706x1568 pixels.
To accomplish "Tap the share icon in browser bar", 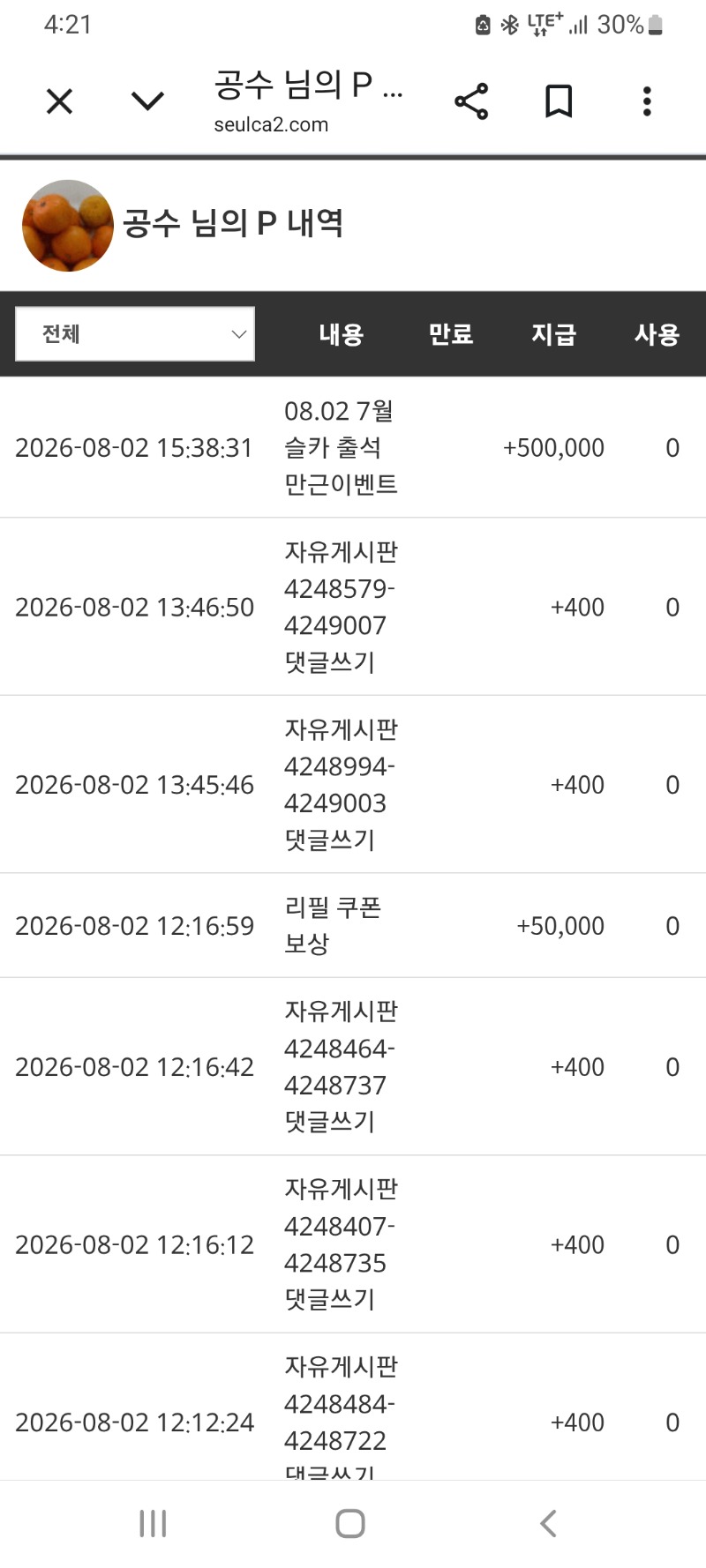I will tap(471, 101).
